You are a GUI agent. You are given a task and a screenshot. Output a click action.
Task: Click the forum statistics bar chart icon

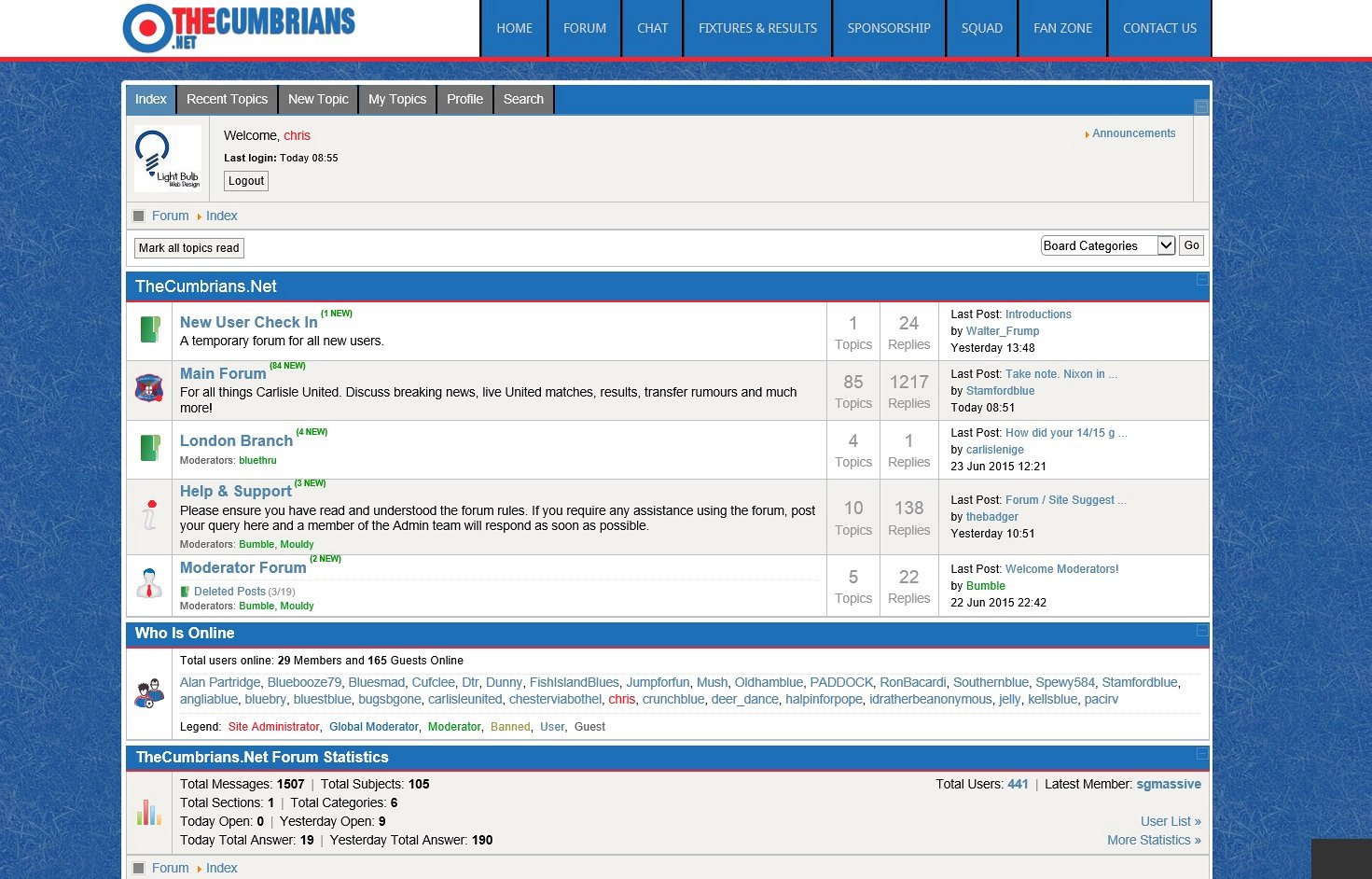point(149,812)
